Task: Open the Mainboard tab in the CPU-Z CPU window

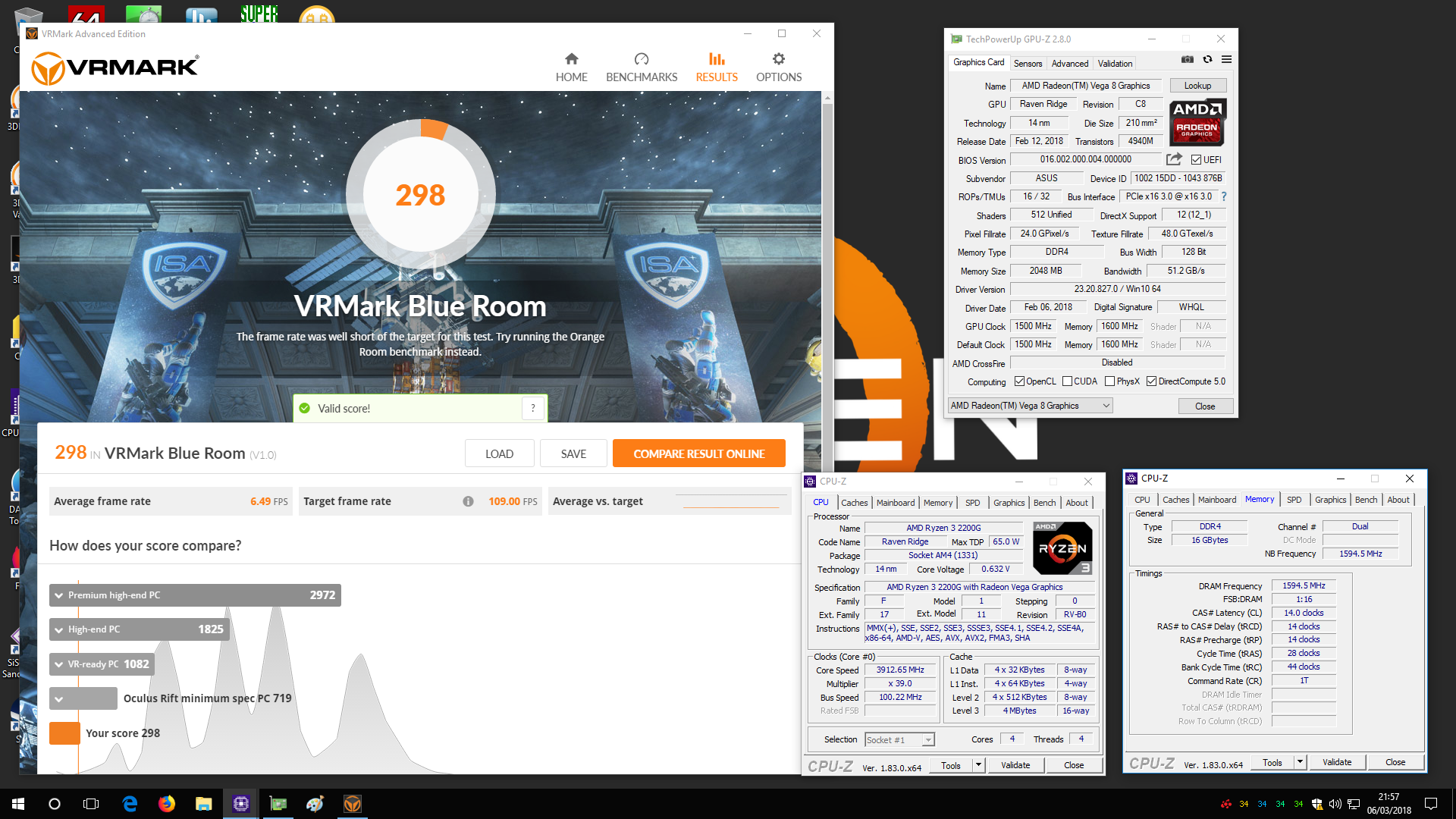Action: (896, 503)
